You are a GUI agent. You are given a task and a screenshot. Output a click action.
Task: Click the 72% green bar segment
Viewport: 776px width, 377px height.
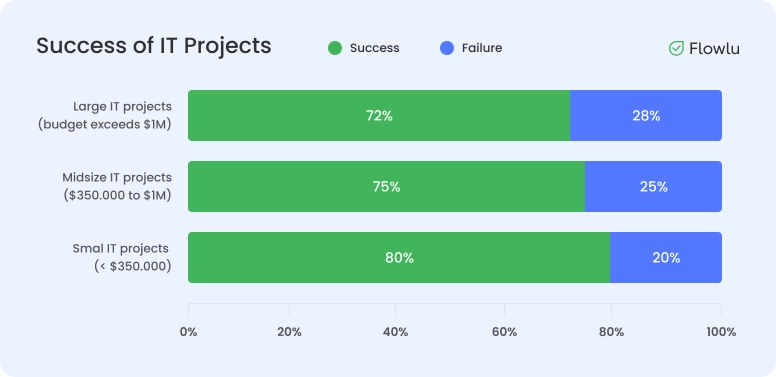pos(379,115)
